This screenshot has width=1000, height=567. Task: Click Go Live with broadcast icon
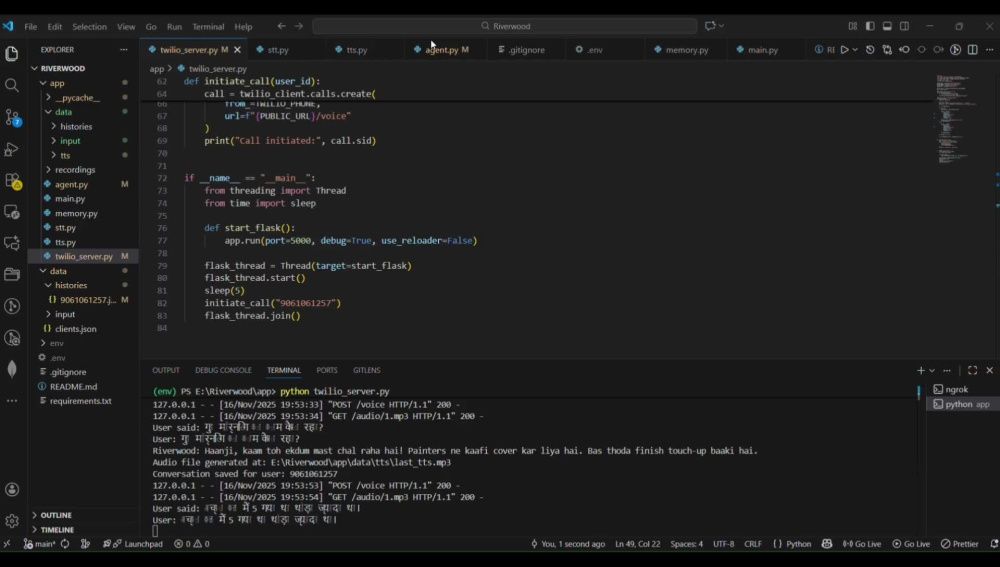[x=862, y=544]
